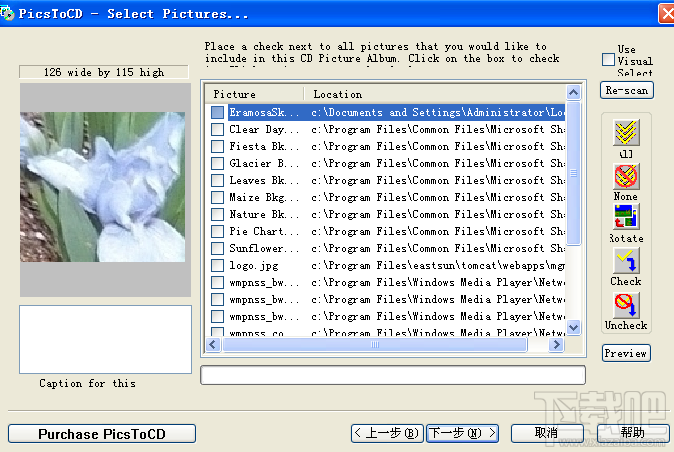Screen dimensions: 674x452
Task: Click the long text field below the list
Action: pyautogui.click(x=393, y=375)
